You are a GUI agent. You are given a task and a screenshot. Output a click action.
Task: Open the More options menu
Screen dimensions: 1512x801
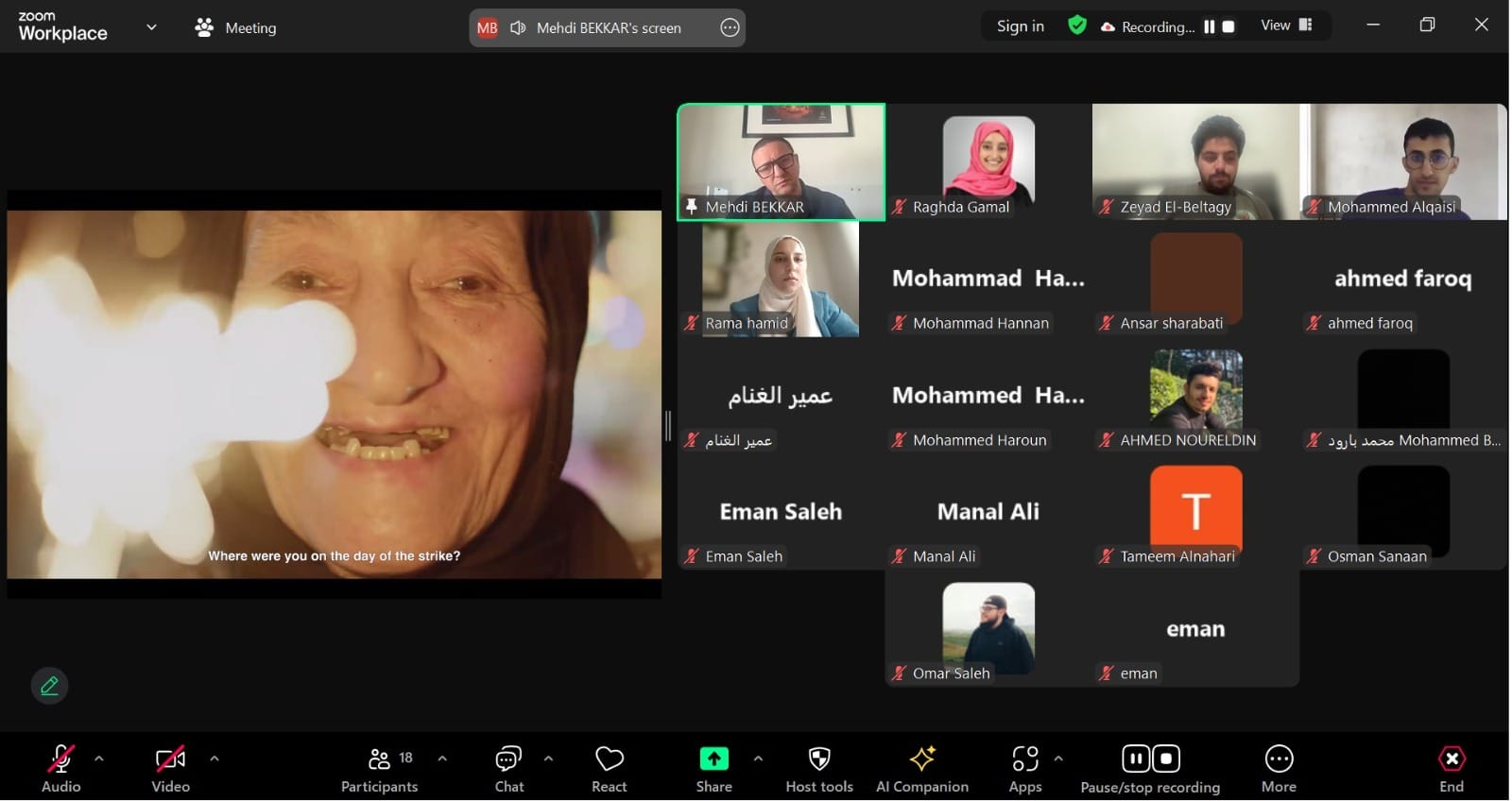point(1278,769)
